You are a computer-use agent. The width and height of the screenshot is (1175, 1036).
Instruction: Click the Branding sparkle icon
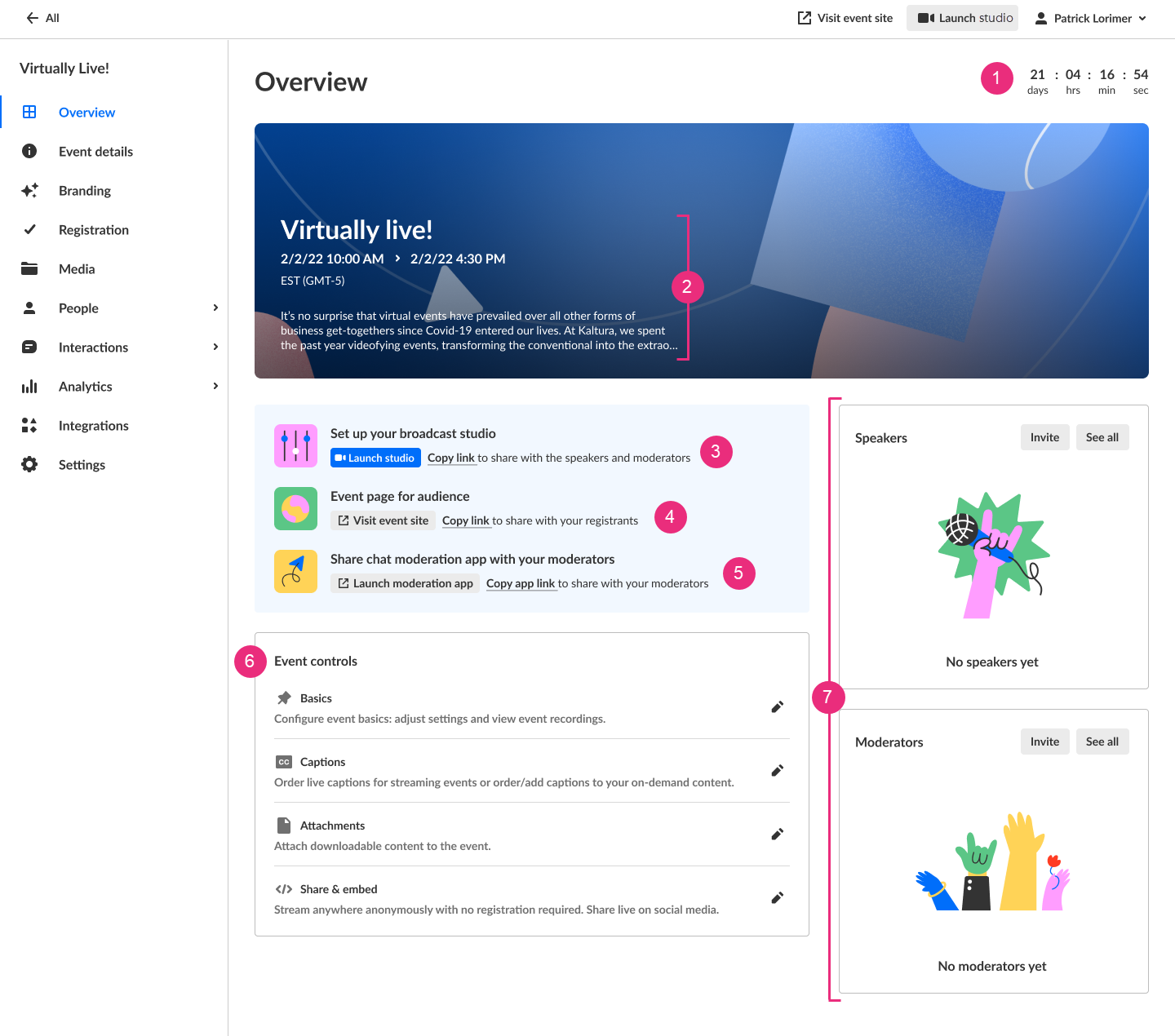click(29, 190)
